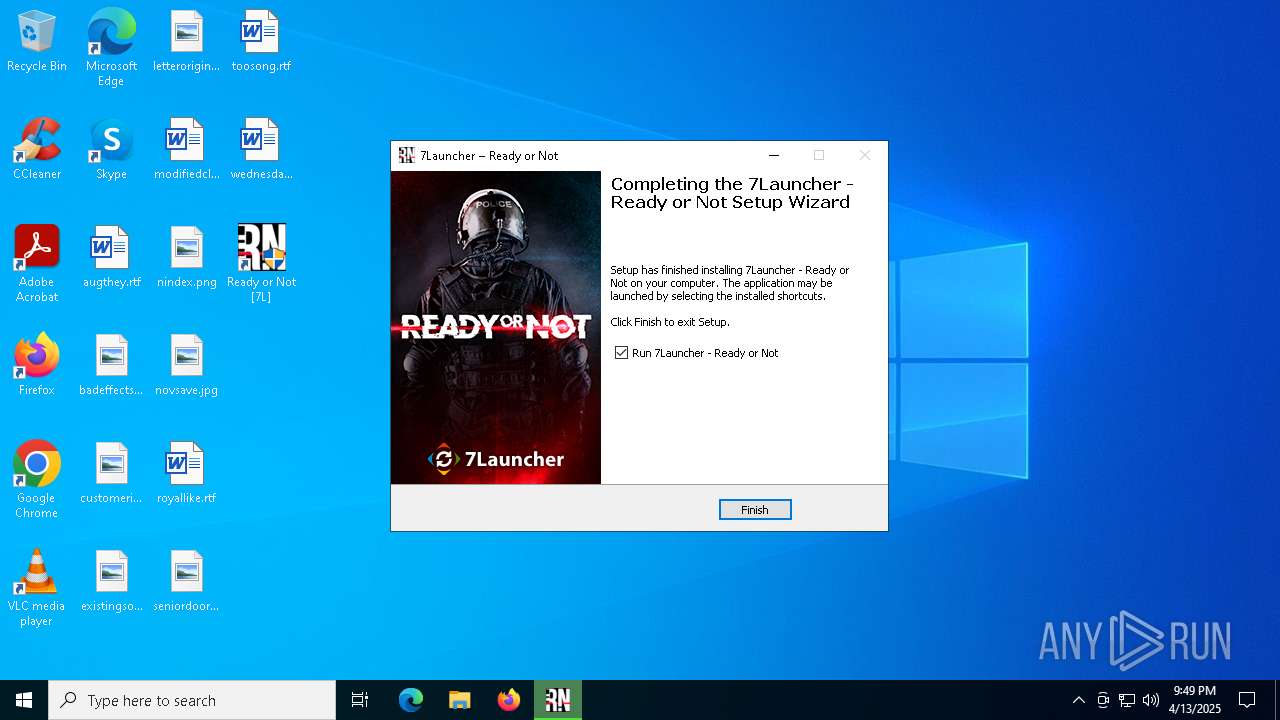The image size is (1280, 720).
Task: Click 7Launcher installer taskbar icon
Action: click(558, 700)
